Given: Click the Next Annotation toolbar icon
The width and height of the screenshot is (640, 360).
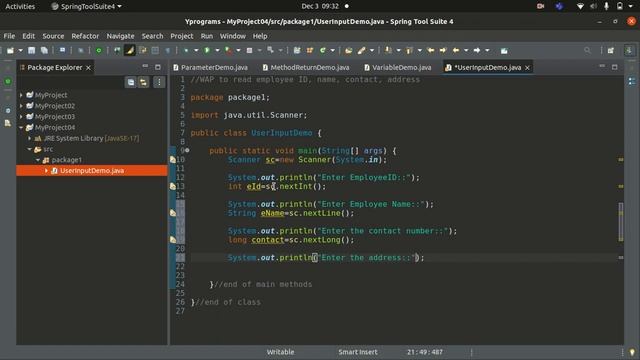Looking at the screenshot, I should click(388, 51).
